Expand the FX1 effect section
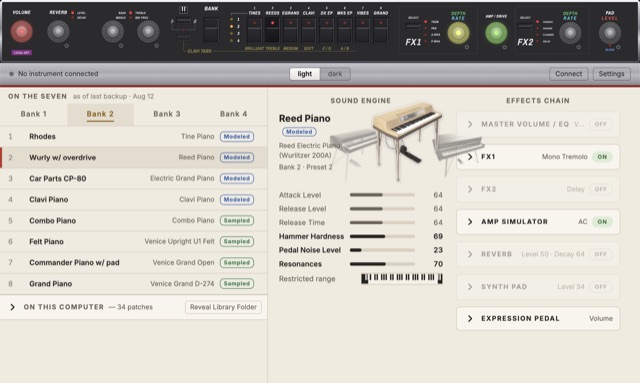This screenshot has width=640, height=383. pyautogui.click(x=470, y=157)
